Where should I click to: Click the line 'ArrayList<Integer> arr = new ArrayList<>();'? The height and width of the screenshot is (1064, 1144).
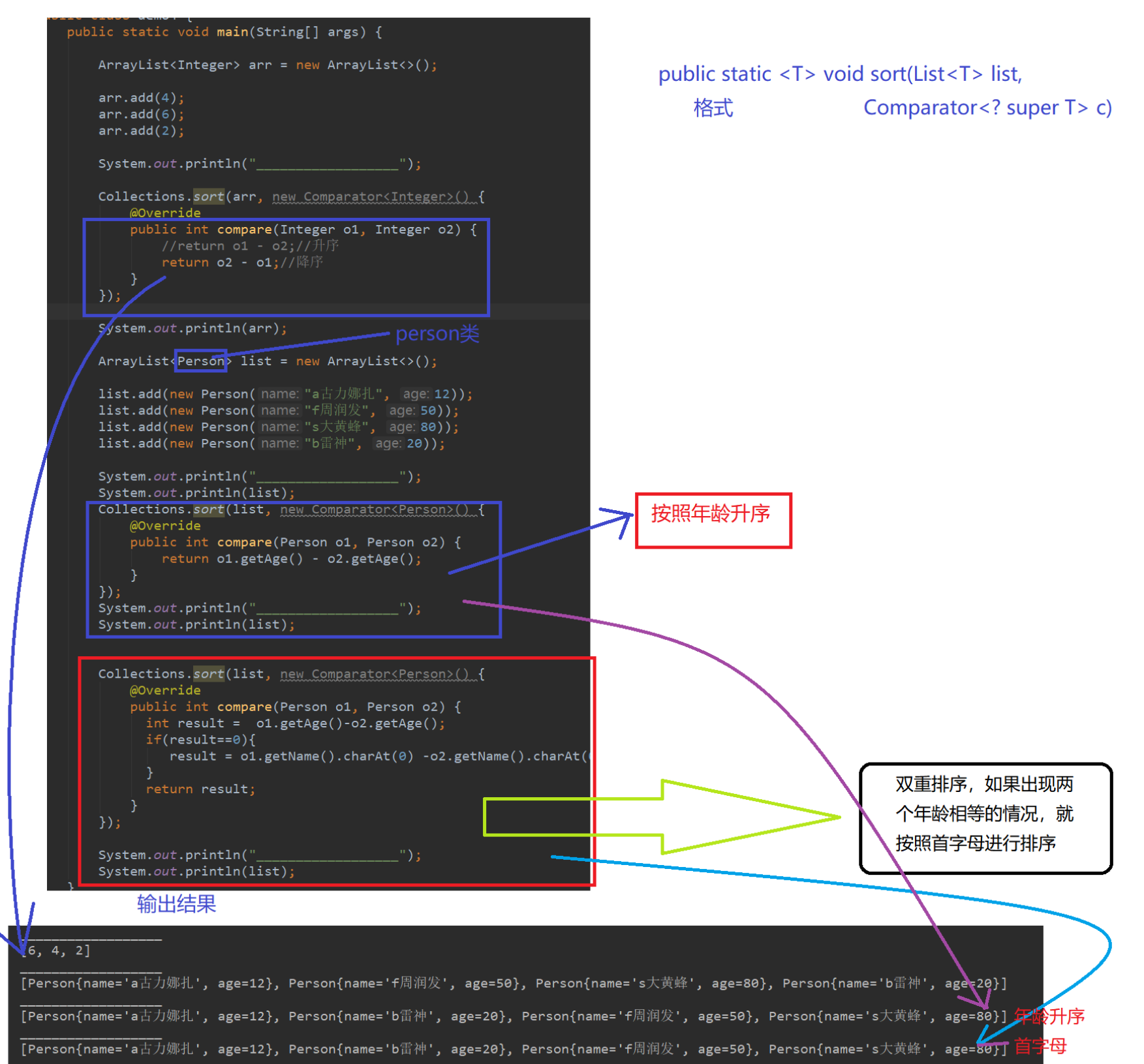[268, 65]
